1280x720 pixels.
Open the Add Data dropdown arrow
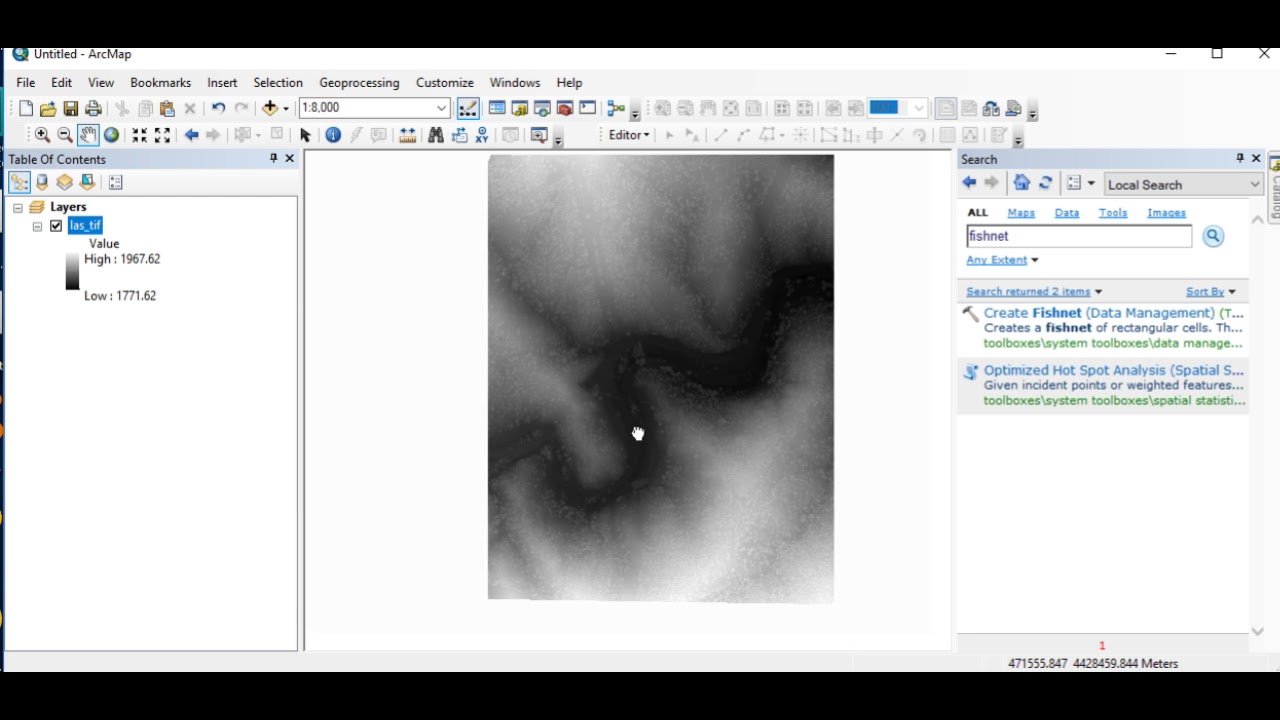pyautogui.click(x=286, y=108)
